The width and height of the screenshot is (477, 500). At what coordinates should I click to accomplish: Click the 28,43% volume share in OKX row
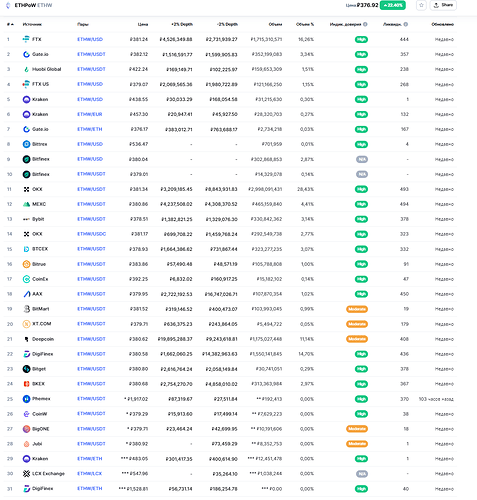(305, 189)
